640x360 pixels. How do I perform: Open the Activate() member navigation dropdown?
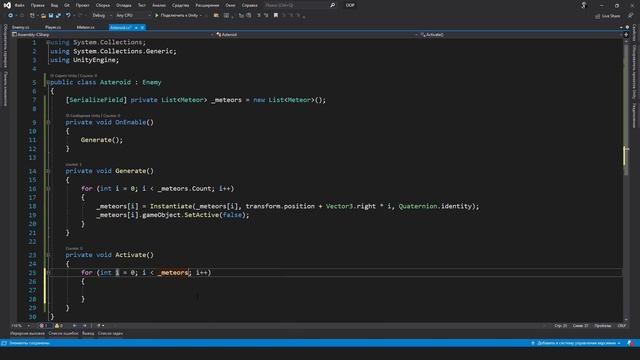(x=521, y=35)
